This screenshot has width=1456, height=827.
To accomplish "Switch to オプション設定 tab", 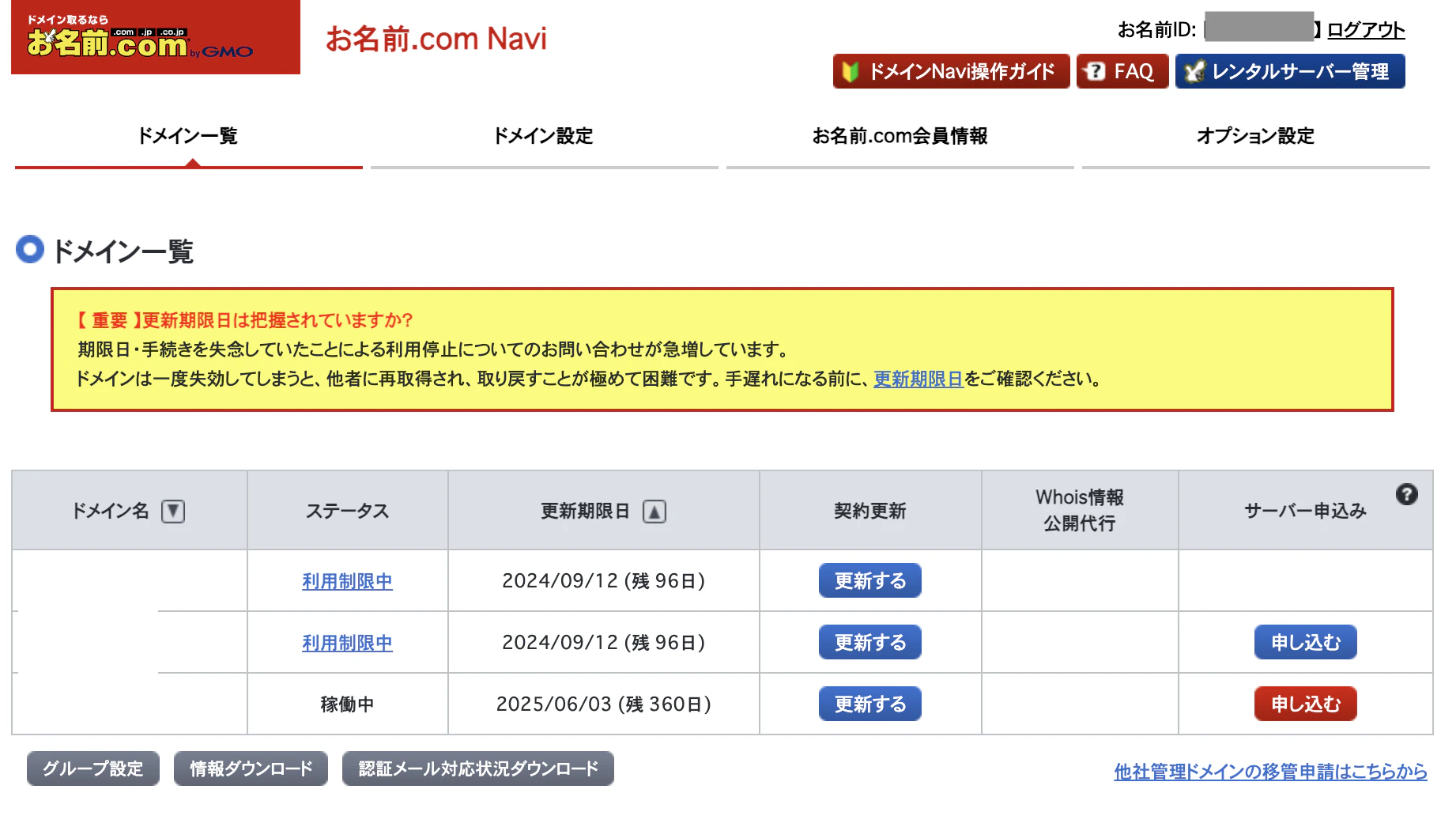I will pyautogui.click(x=1255, y=136).
